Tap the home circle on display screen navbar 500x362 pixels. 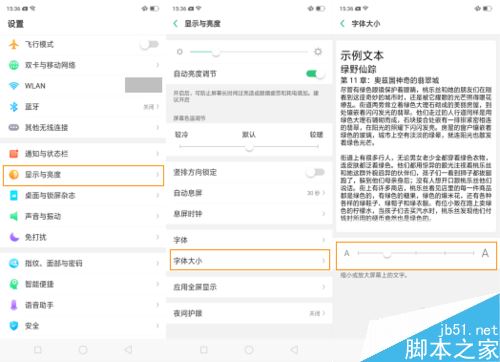249,350
